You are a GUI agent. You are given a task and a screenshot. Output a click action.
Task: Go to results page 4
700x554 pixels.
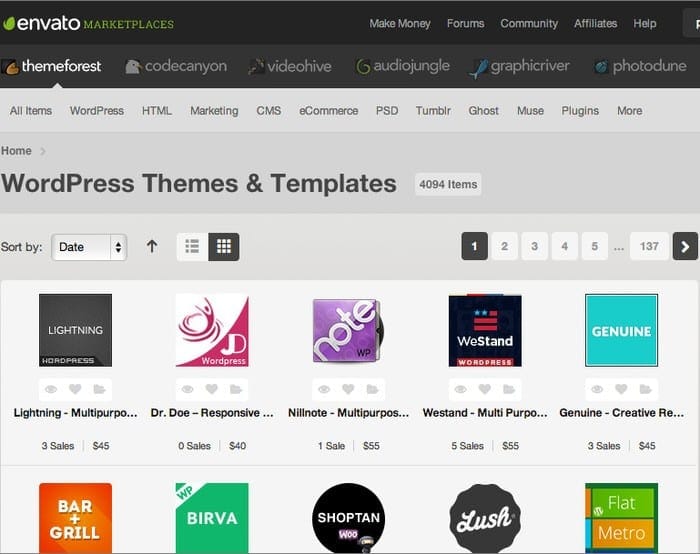[564, 246]
